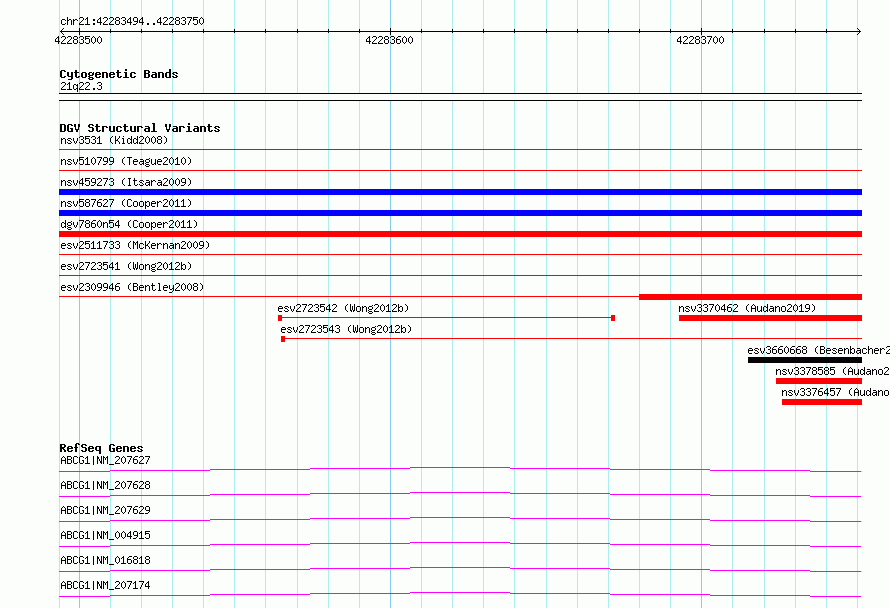This screenshot has height=608, width=890.
Task: Click the blue bar under nsv459273
Action: tap(460, 192)
